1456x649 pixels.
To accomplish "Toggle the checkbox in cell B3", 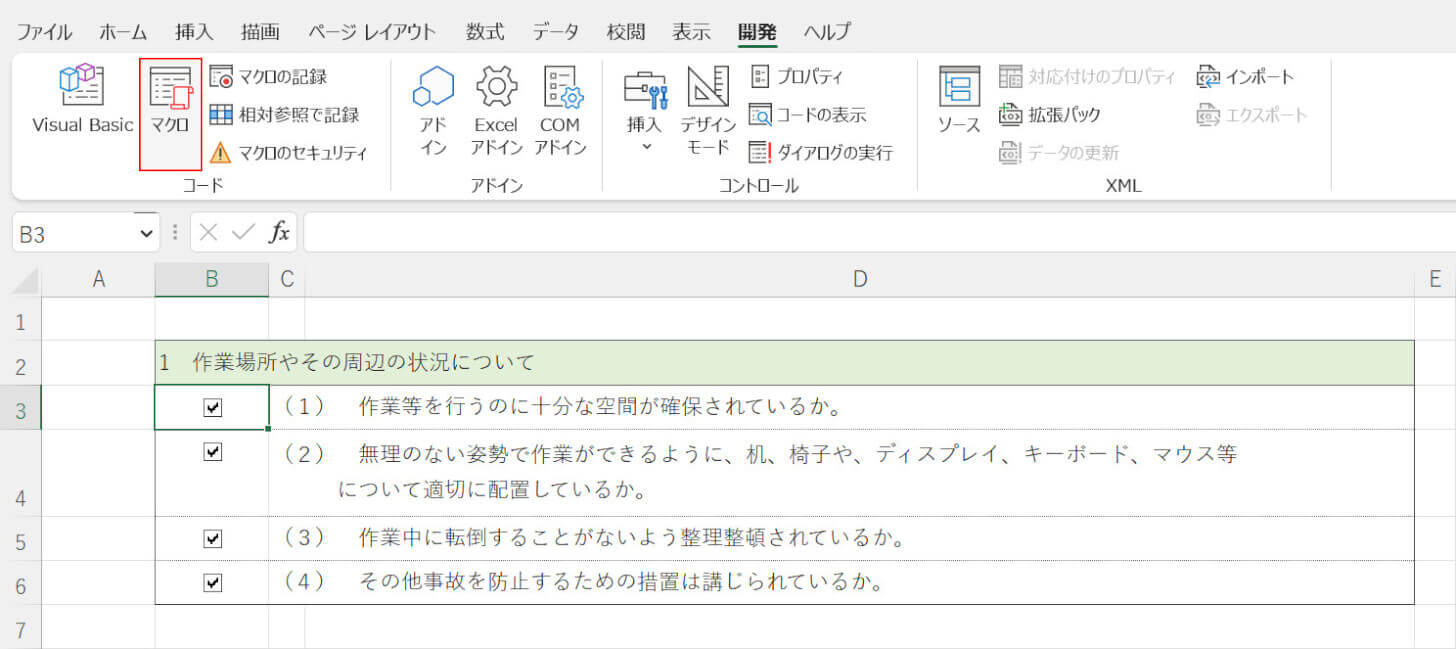I will (x=211, y=405).
